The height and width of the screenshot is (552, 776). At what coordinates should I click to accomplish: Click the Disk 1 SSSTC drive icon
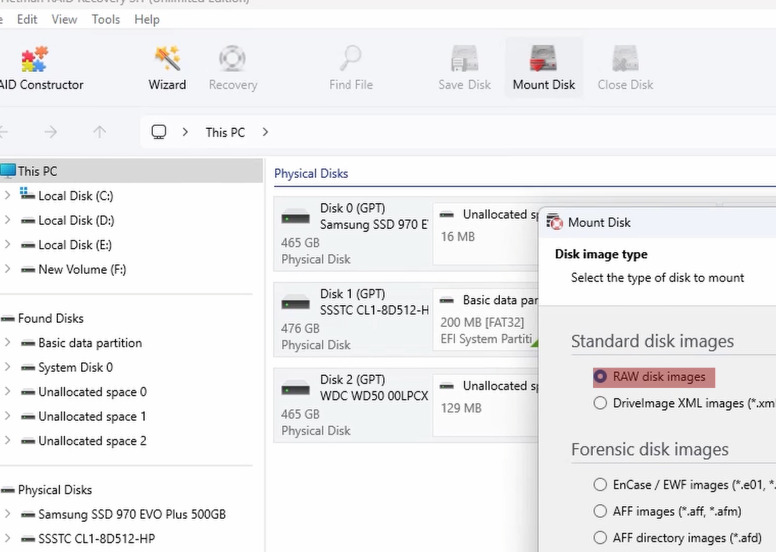(x=295, y=303)
